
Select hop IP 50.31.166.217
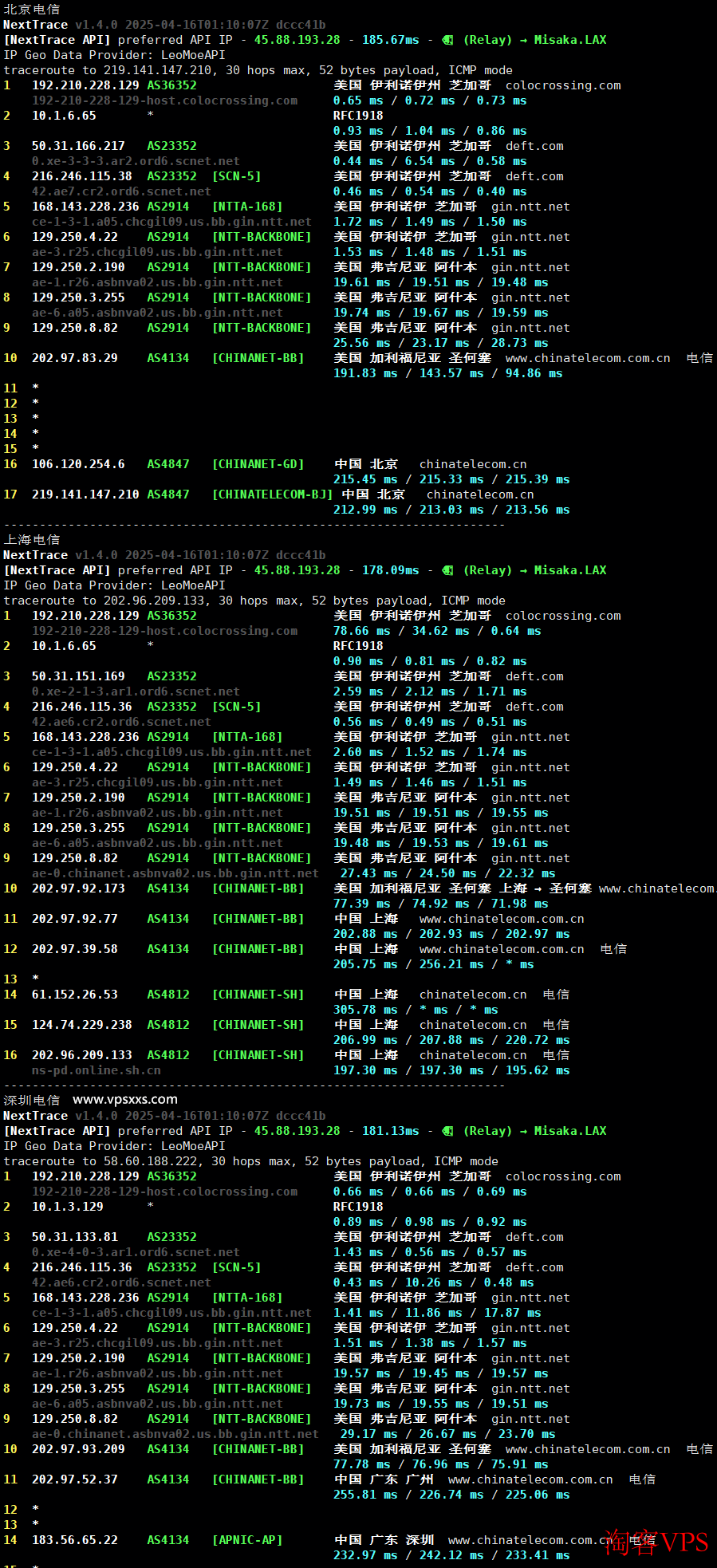click(x=78, y=146)
